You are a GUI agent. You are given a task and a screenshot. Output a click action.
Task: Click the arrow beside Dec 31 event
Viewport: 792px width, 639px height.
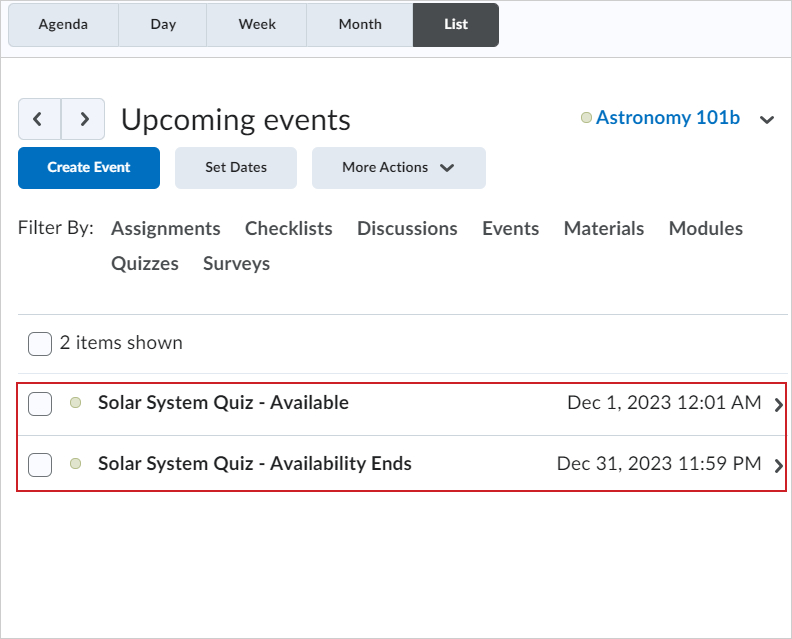click(779, 465)
